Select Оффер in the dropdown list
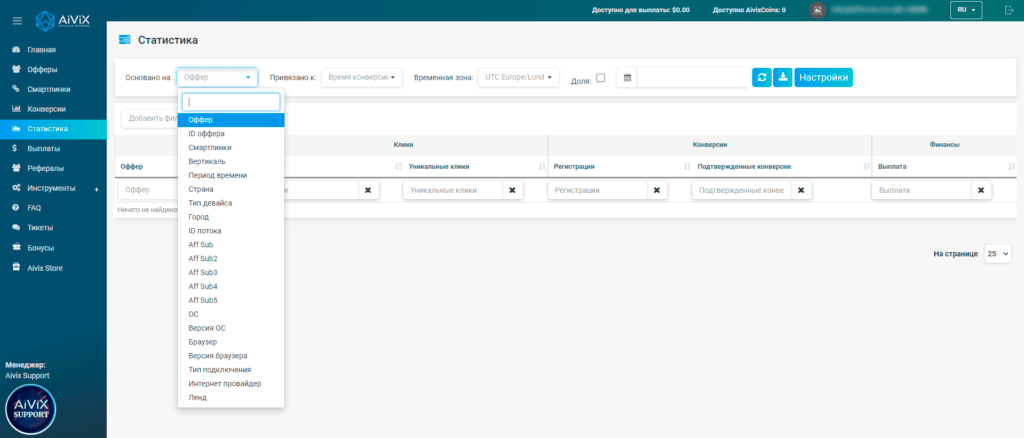Viewport: 1024px width, 438px height. (x=231, y=119)
